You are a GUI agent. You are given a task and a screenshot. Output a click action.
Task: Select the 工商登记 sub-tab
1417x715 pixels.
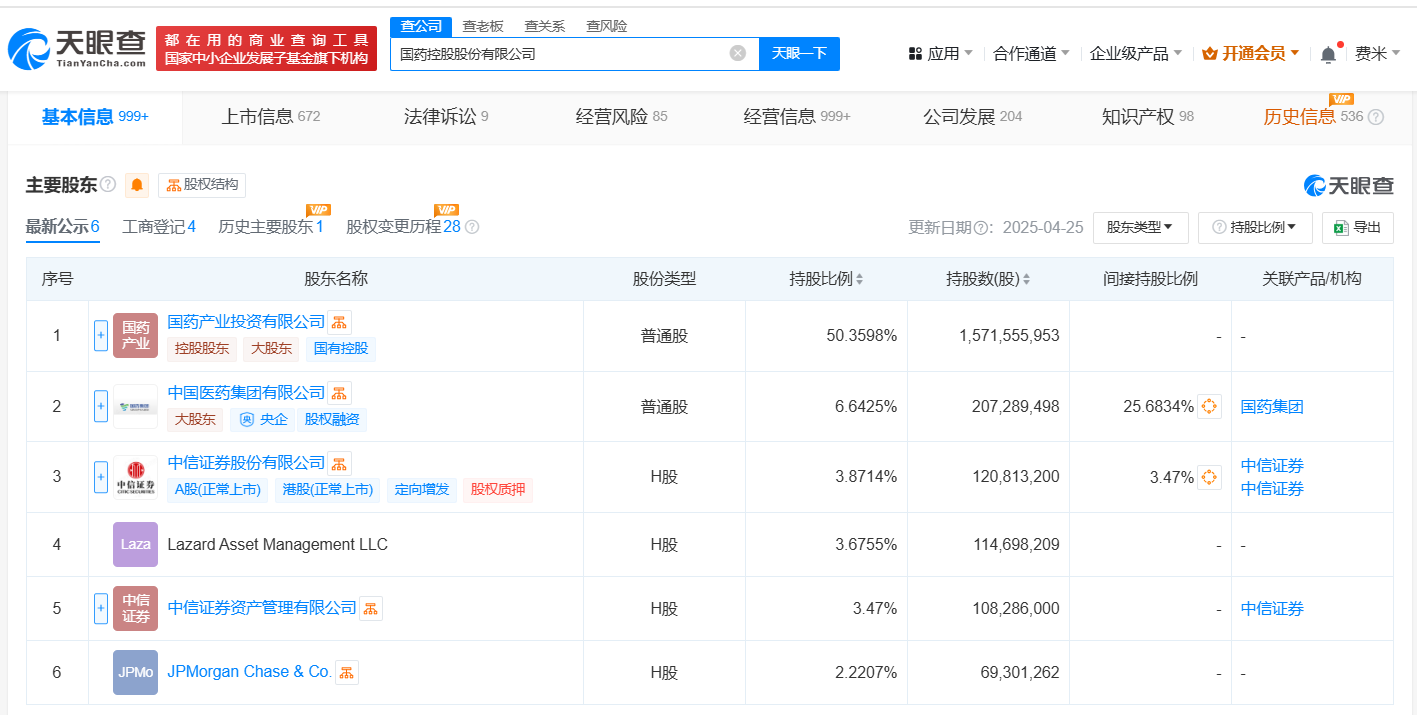[x=158, y=227]
